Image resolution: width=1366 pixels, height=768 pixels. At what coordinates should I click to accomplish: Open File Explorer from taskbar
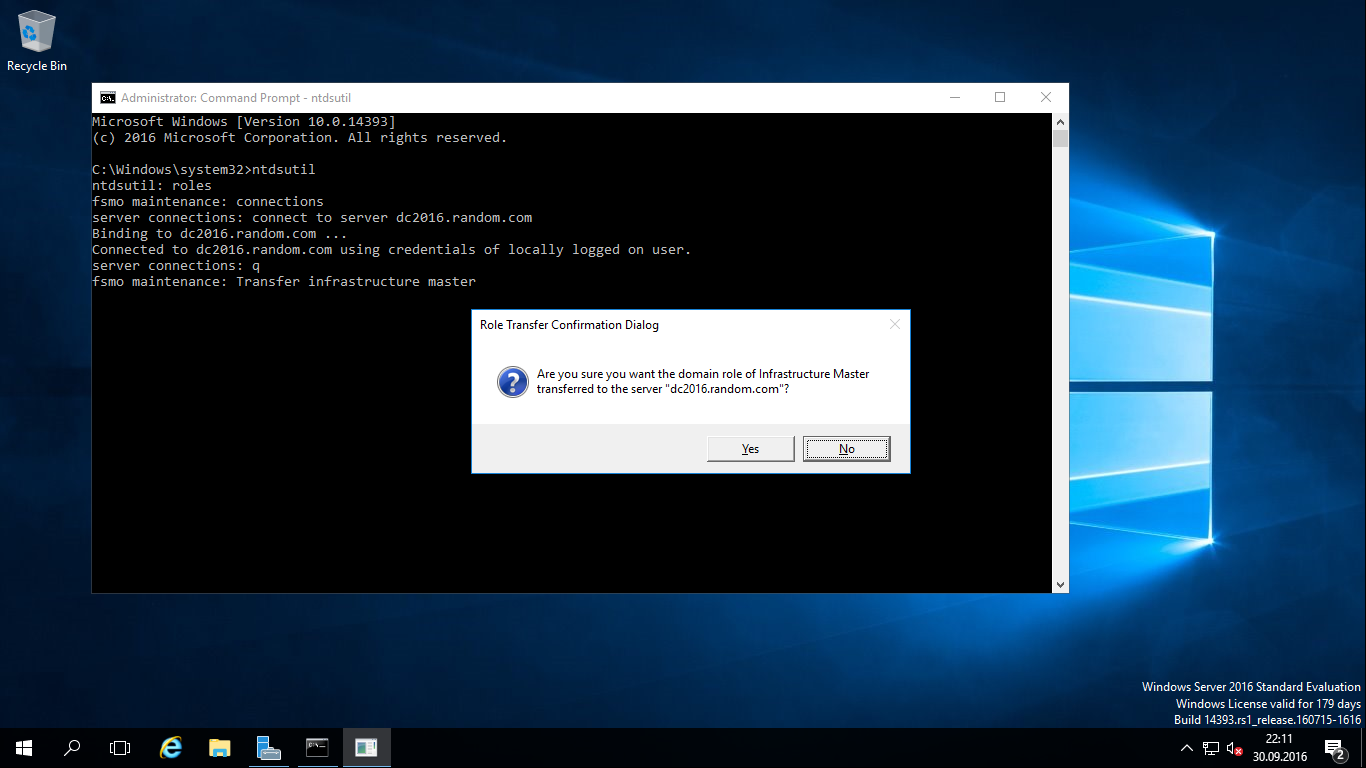[x=220, y=748]
